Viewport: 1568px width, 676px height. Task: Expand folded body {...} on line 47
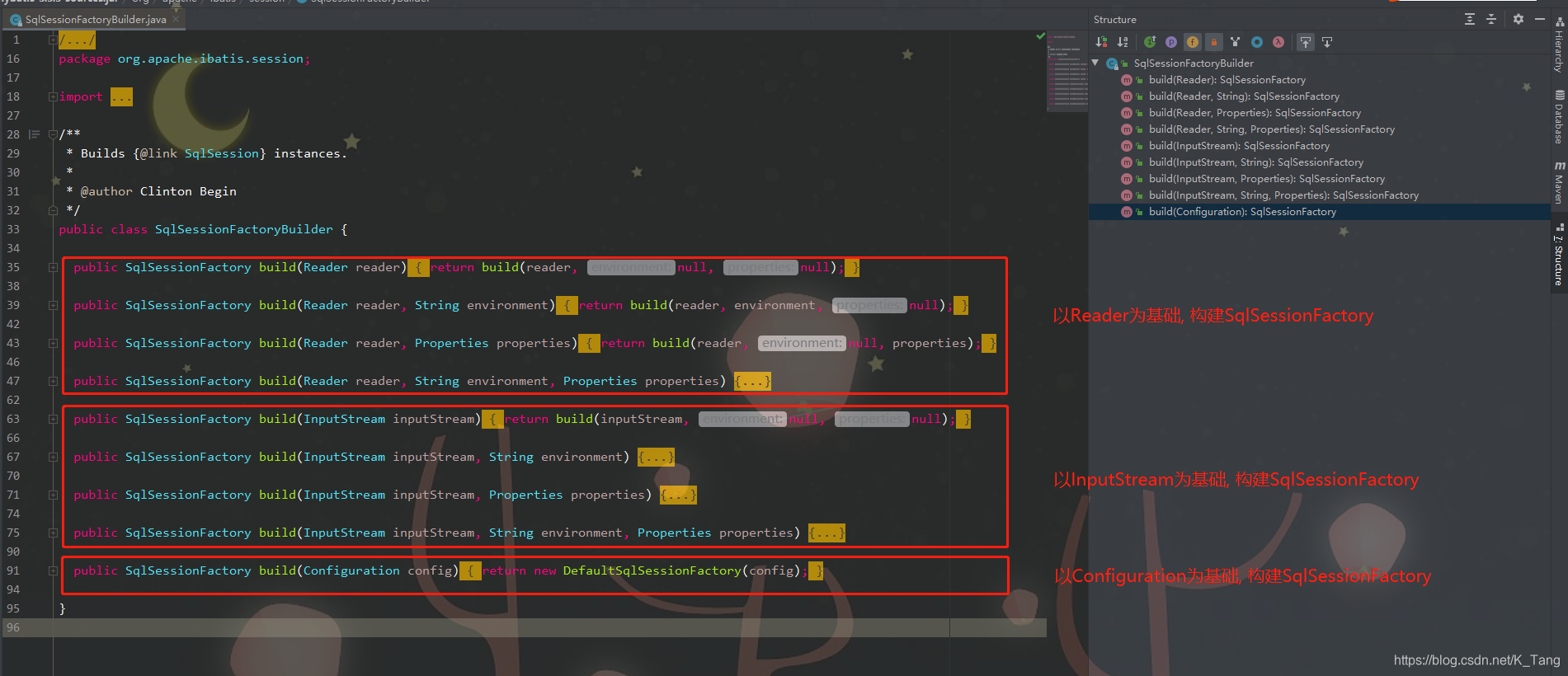coord(752,381)
